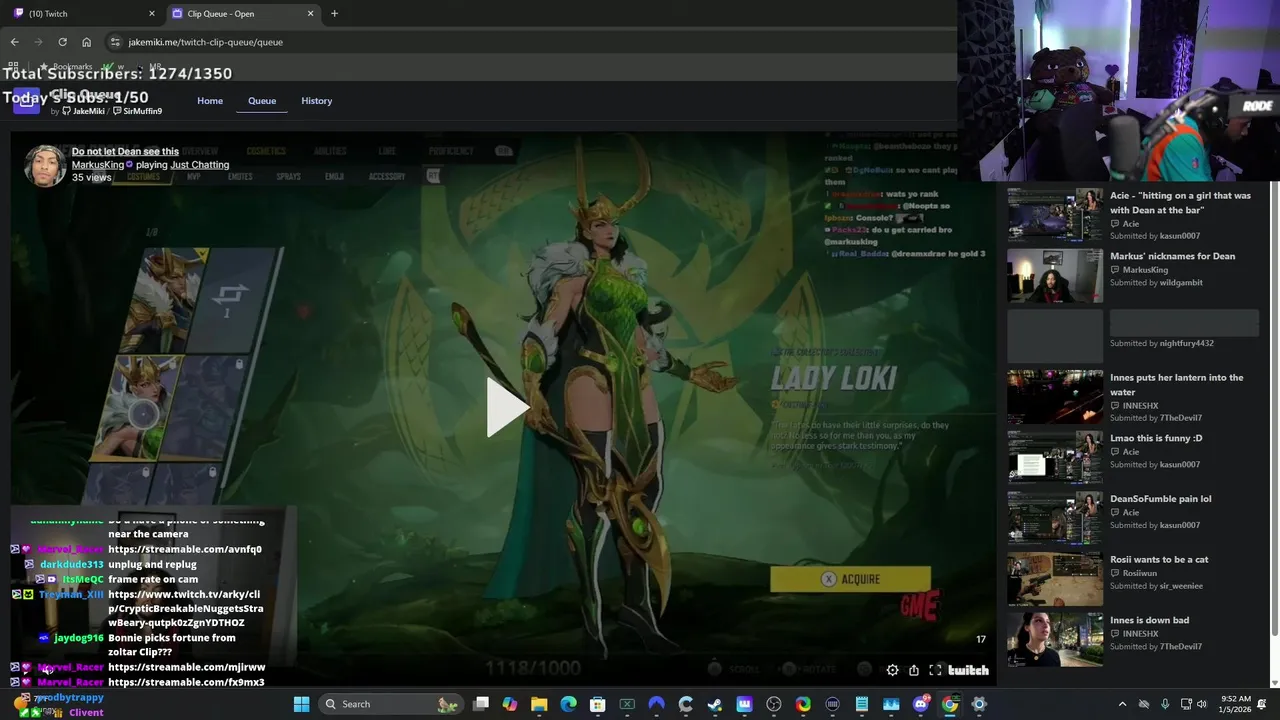Open queued clip 'hitting on a girl' thumbnail
The height and width of the screenshot is (720, 1280).
1055,215
